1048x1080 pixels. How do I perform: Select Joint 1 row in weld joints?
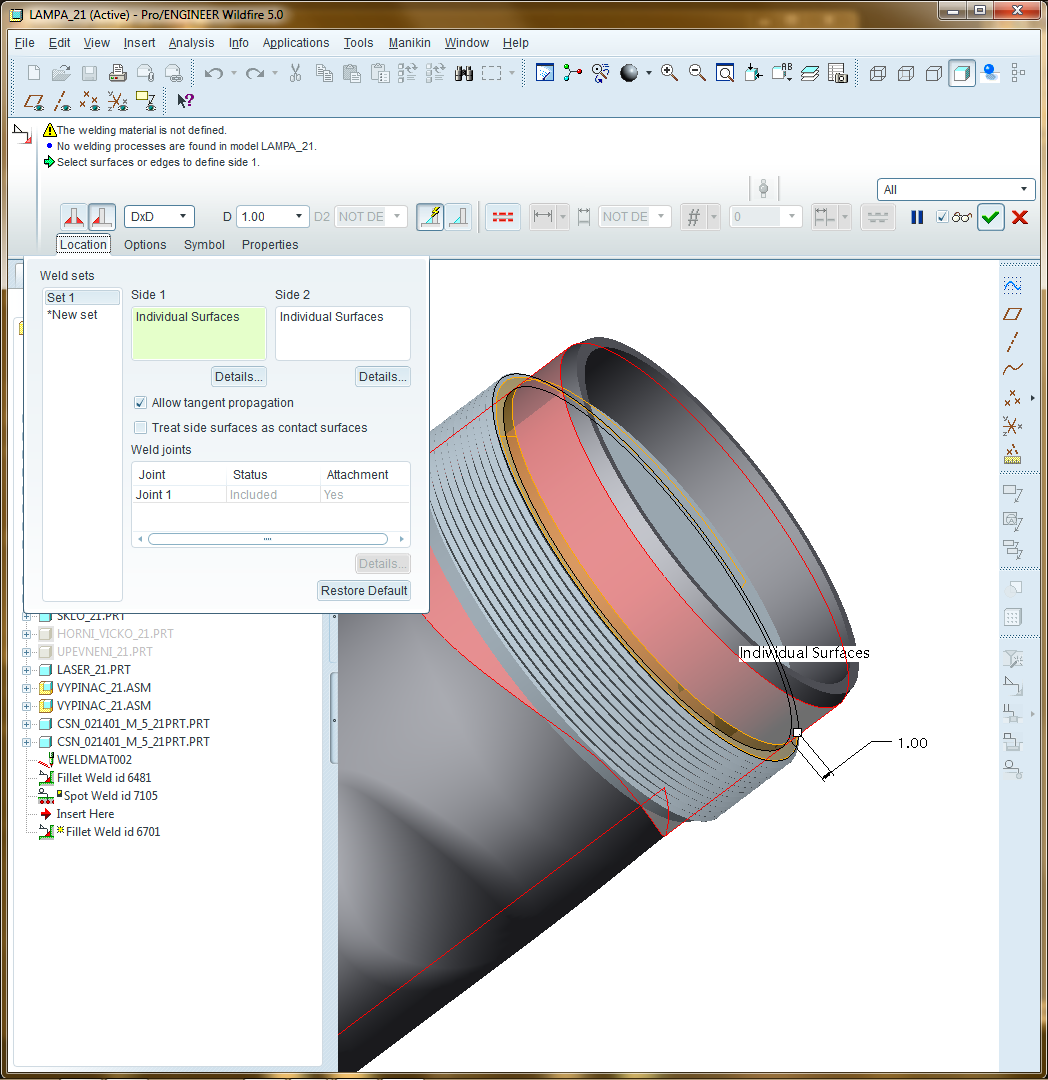coord(271,495)
